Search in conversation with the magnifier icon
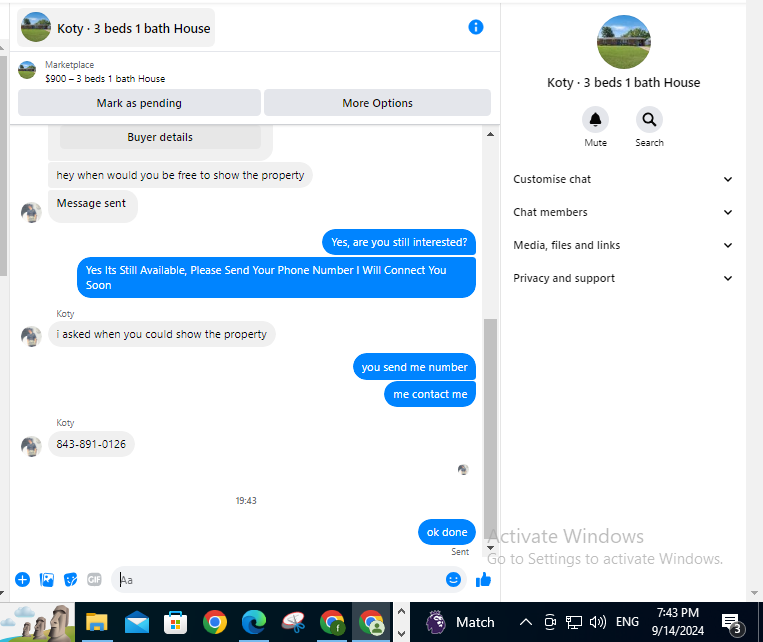The image size is (763, 642). click(x=649, y=119)
